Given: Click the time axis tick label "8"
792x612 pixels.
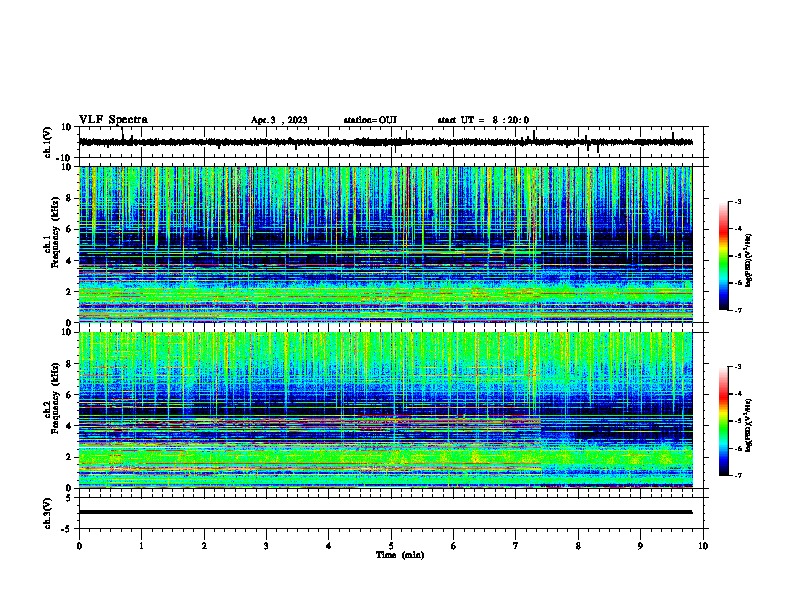Looking at the screenshot, I should [x=578, y=546].
